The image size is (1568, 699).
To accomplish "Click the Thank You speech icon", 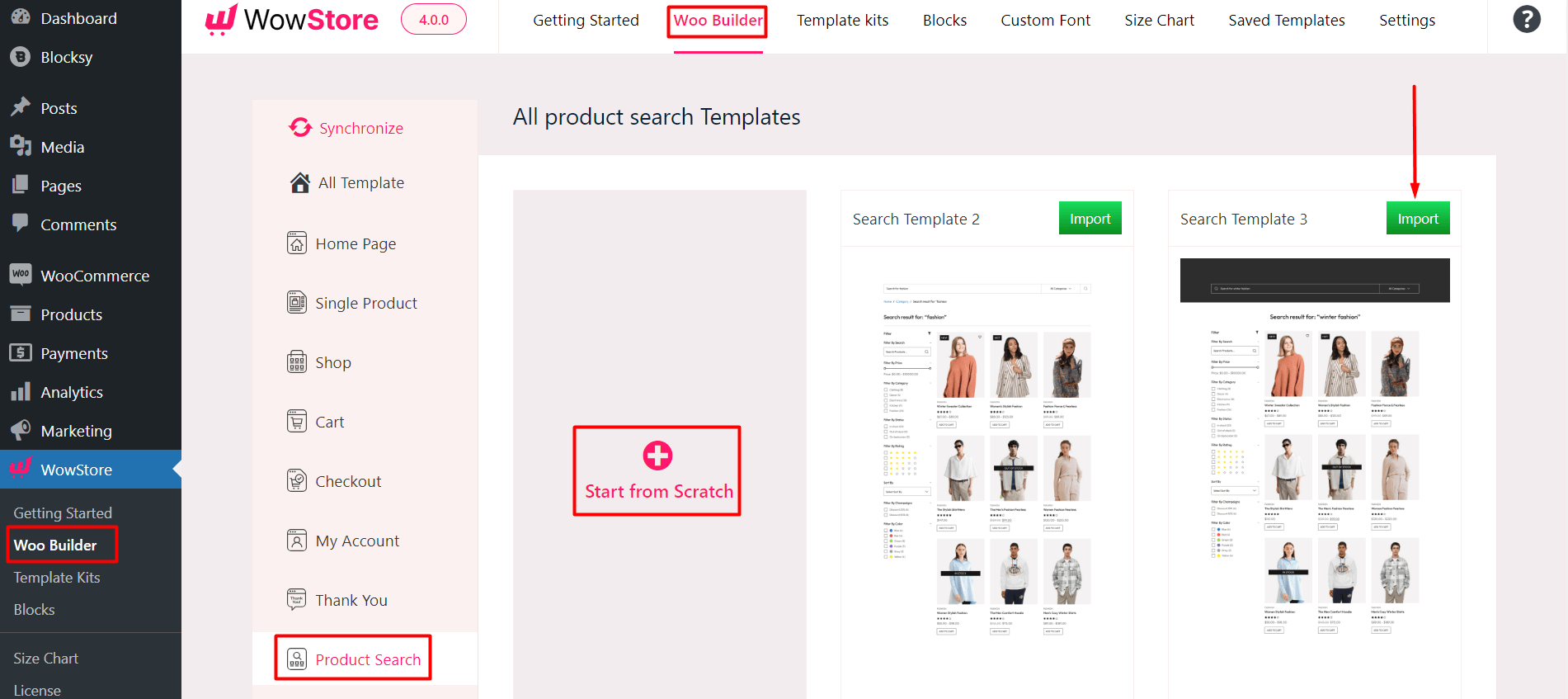I will click(297, 599).
